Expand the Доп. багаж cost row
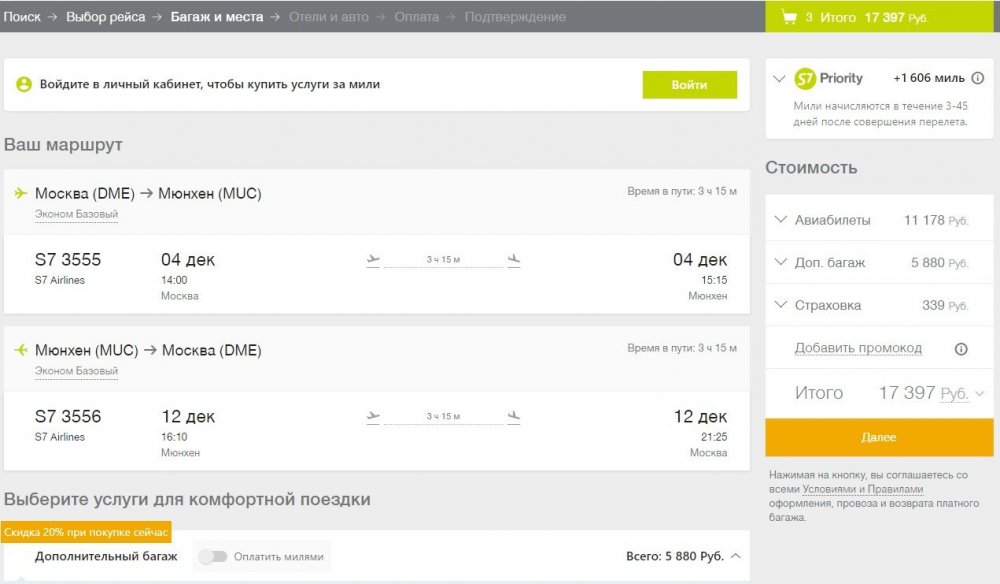The width and height of the screenshot is (1000, 584). [780, 261]
